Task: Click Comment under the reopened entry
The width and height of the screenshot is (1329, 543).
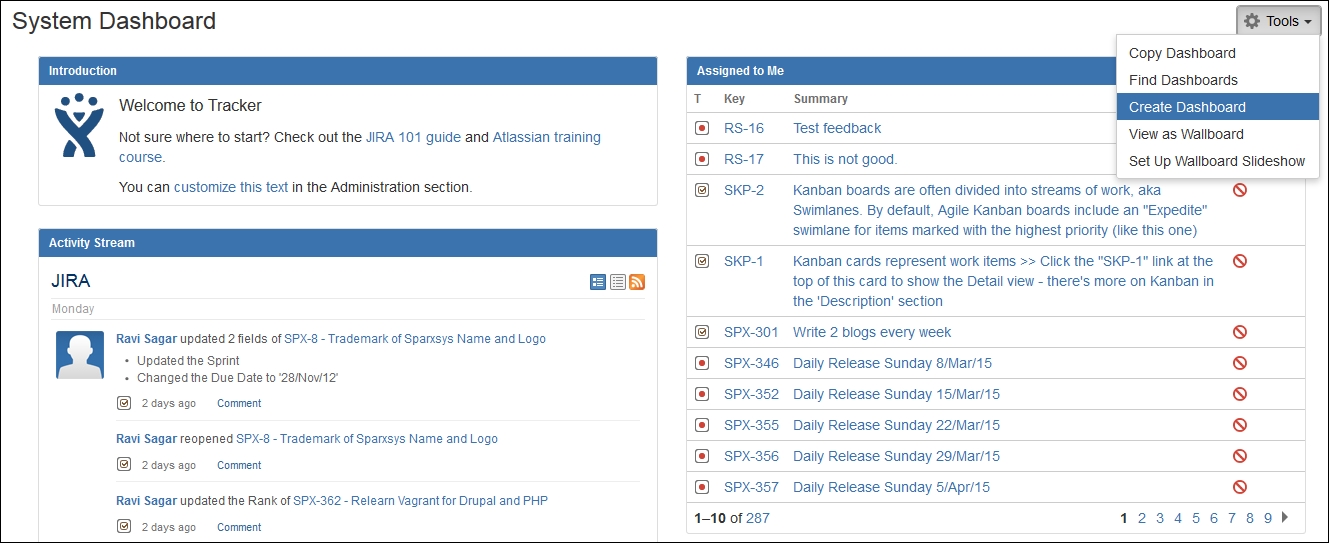Action: (239, 466)
